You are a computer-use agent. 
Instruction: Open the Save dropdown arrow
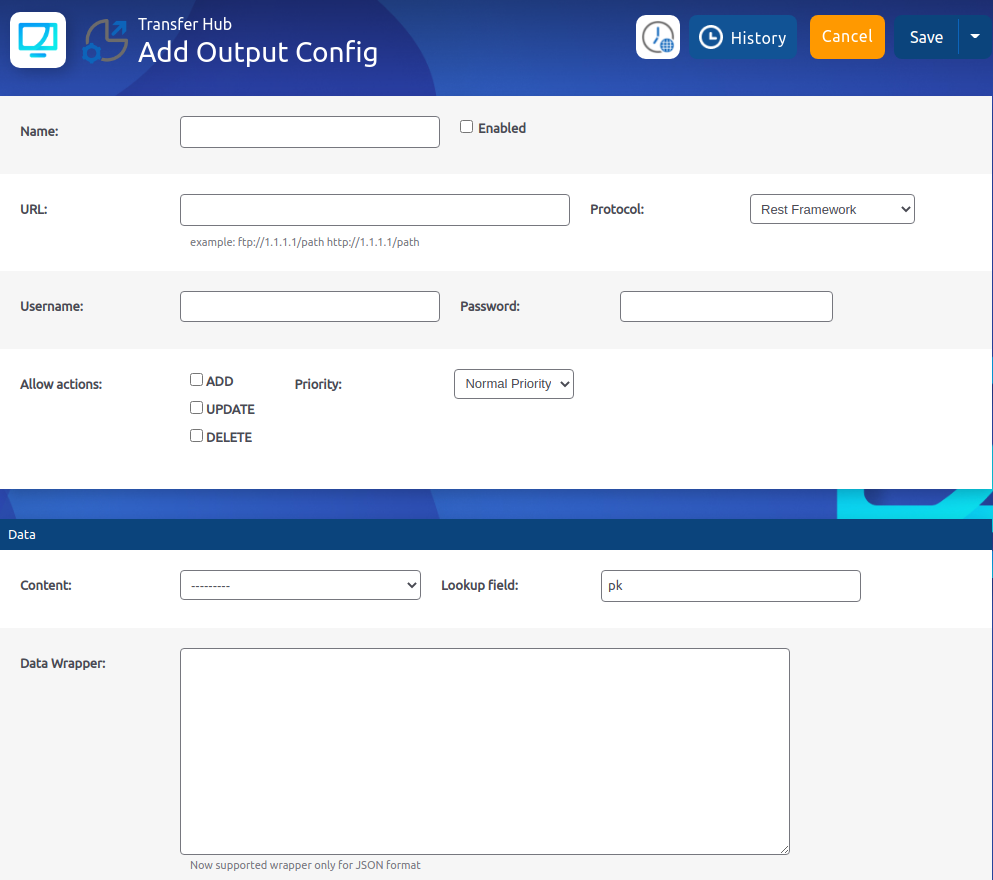tap(975, 36)
